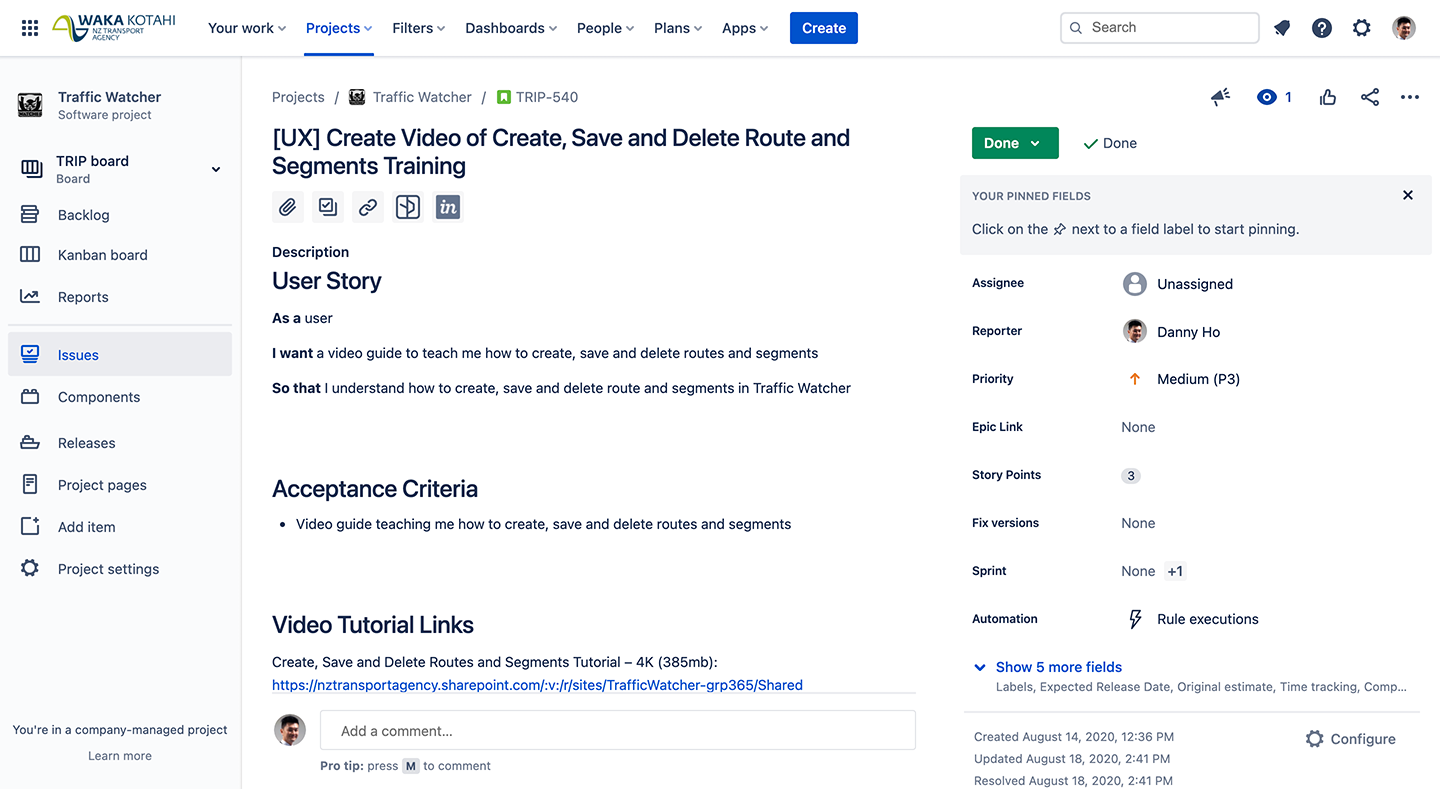Open the Projects dropdown menu
This screenshot has height=789, width=1440.
coord(339,28)
